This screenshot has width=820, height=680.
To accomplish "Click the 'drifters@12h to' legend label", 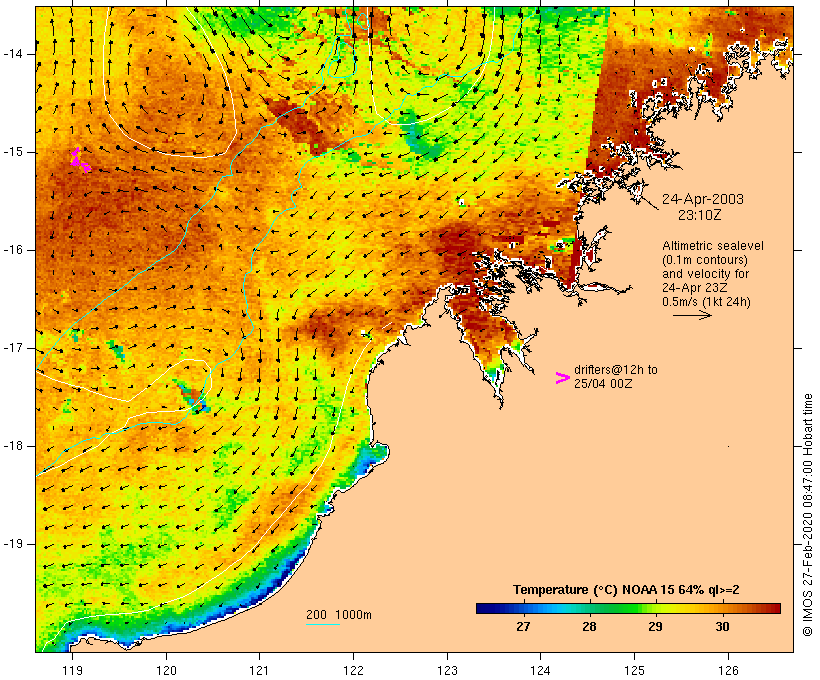I will pyautogui.click(x=616, y=369).
